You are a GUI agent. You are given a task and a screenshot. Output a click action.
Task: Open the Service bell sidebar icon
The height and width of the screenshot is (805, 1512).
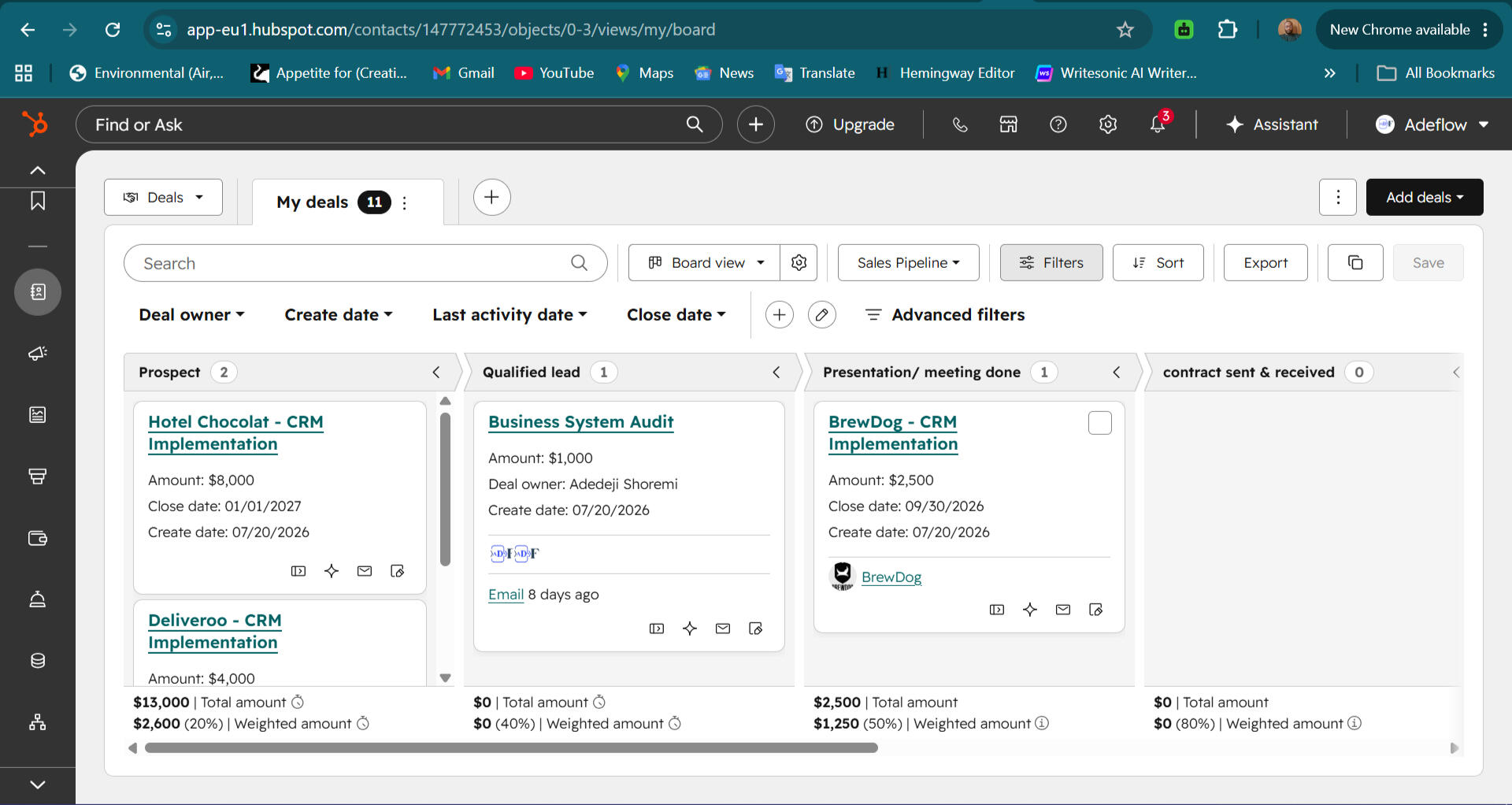tap(37, 599)
